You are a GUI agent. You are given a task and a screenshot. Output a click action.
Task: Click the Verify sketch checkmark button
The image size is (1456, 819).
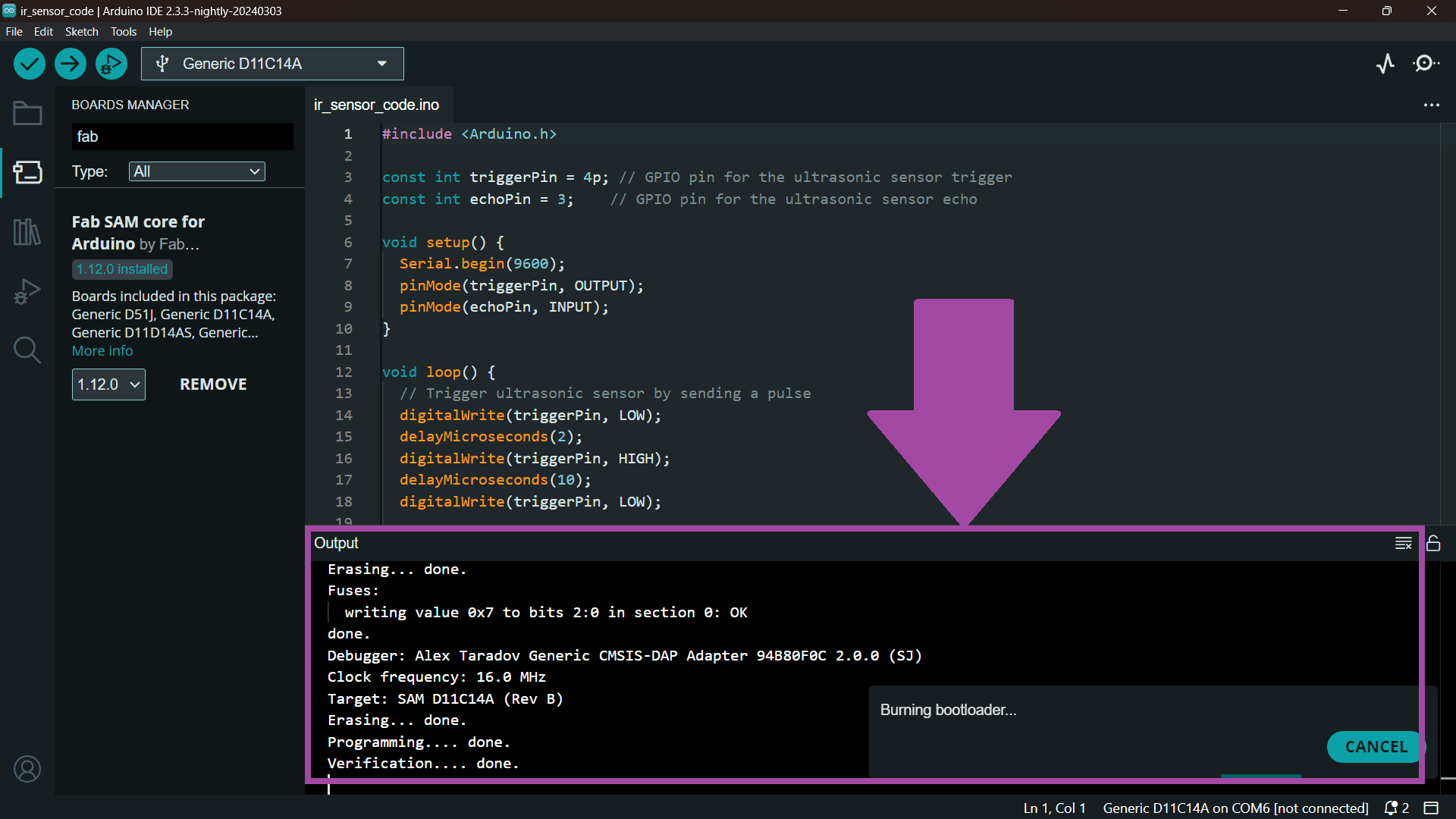tap(30, 64)
